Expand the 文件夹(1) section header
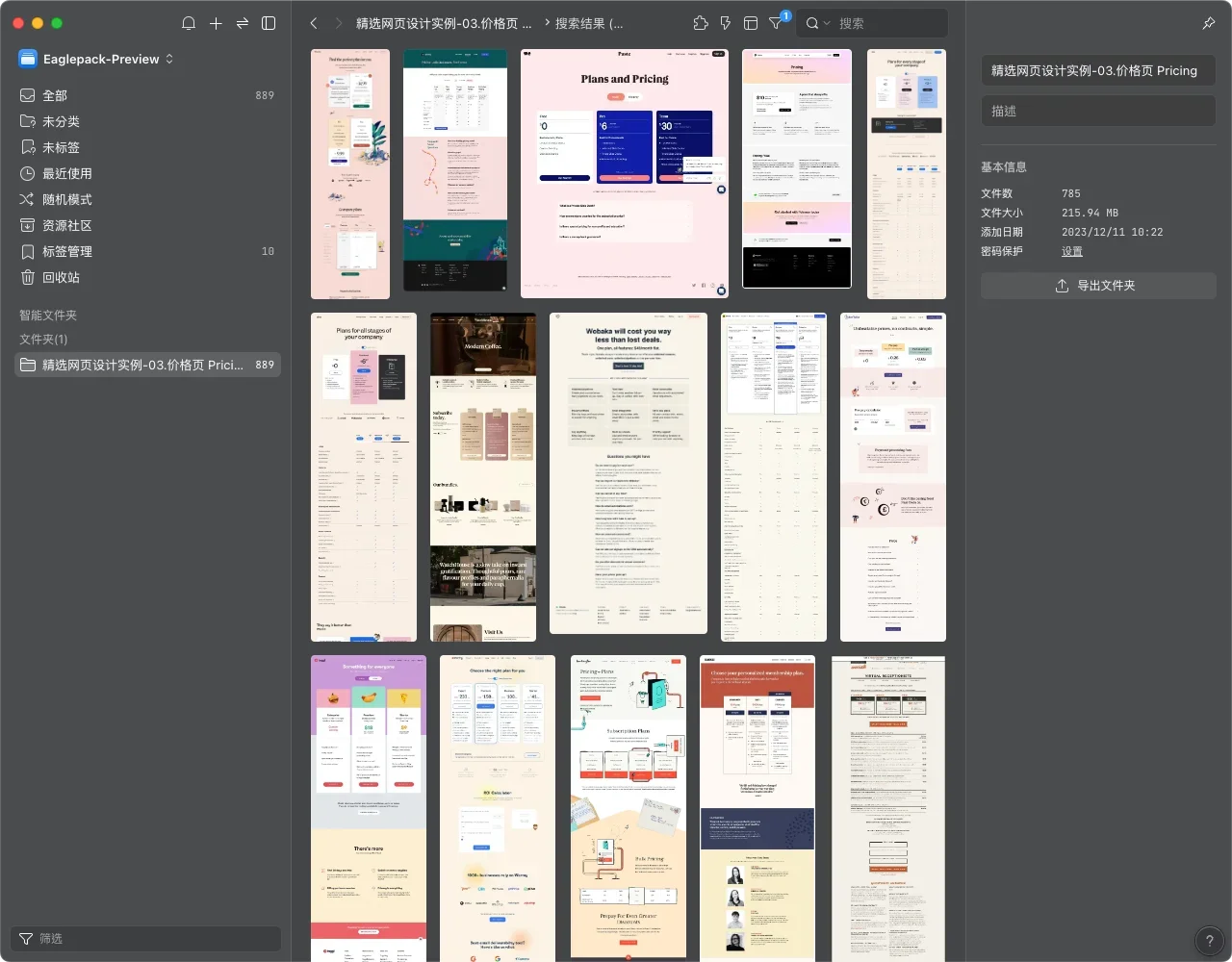 click(x=43, y=339)
